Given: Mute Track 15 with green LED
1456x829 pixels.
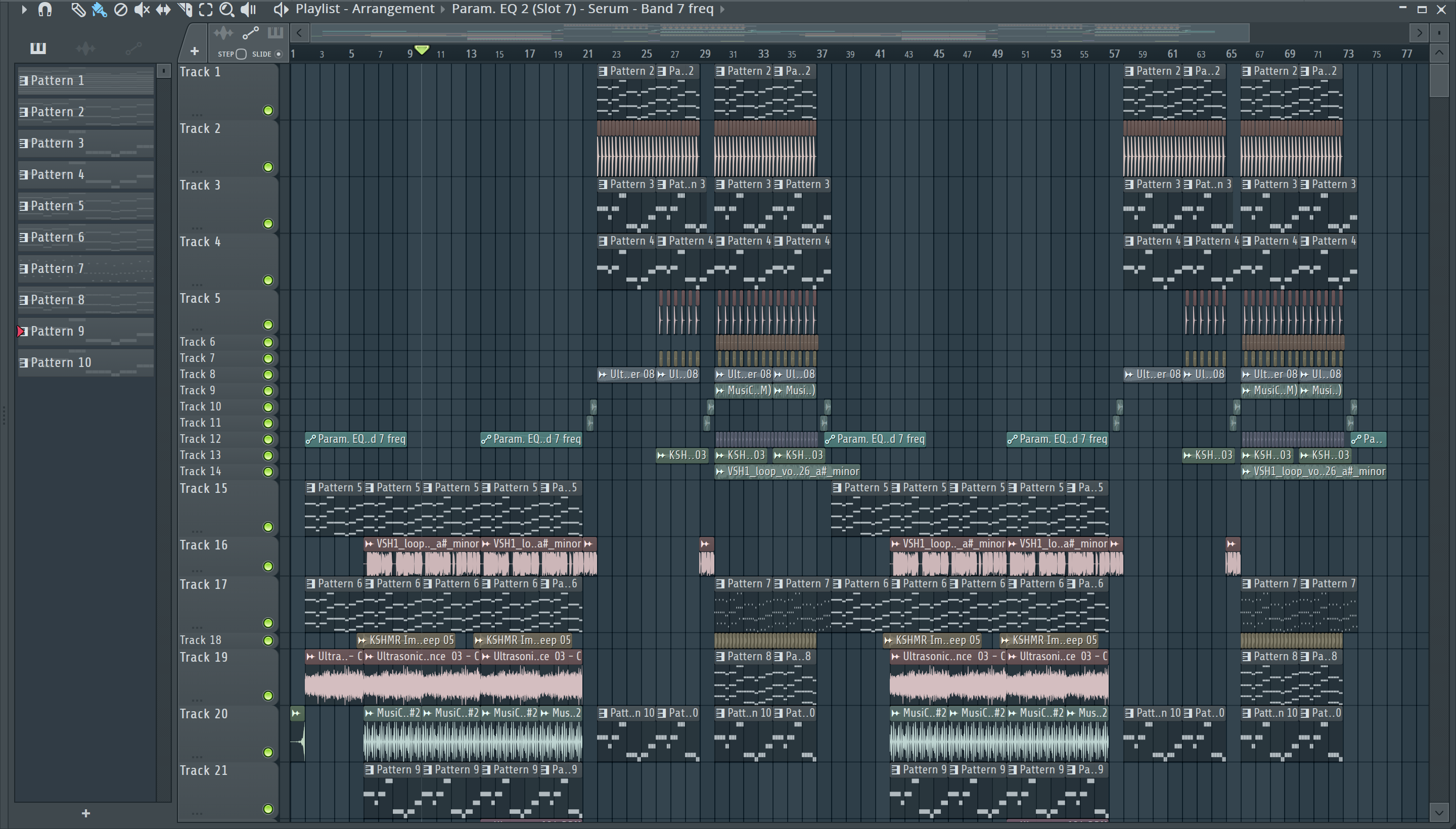Looking at the screenshot, I should (x=268, y=527).
